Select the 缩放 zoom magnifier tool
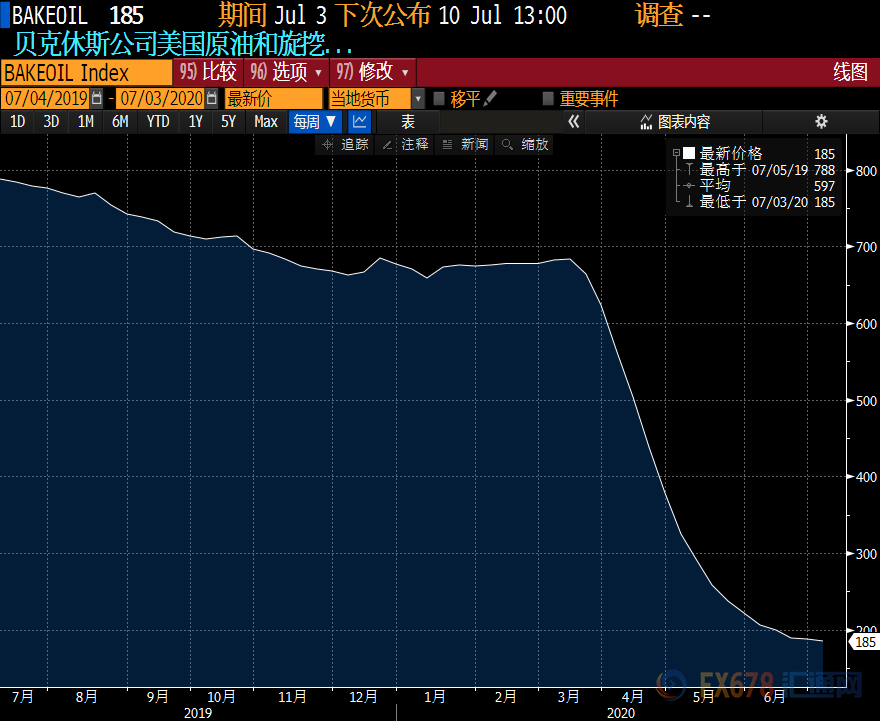880x721 pixels. 525,144
